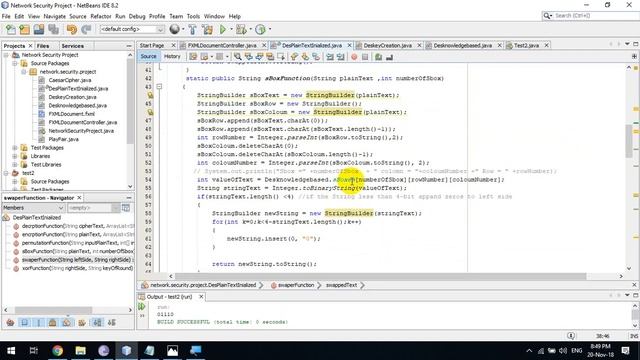Image resolution: width=640 pixels, height=360 pixels.
Task: Toggle bookmark on current line
Action: [x=316, y=57]
